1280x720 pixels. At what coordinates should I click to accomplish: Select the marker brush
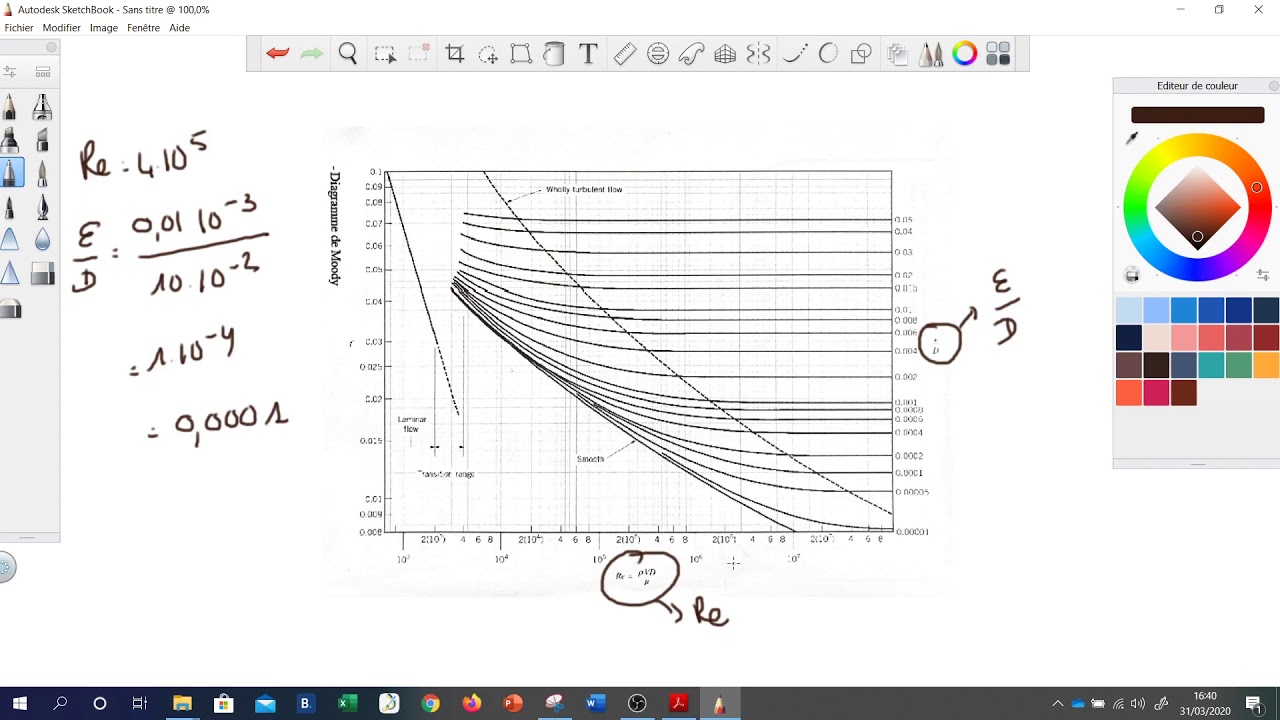point(10,139)
